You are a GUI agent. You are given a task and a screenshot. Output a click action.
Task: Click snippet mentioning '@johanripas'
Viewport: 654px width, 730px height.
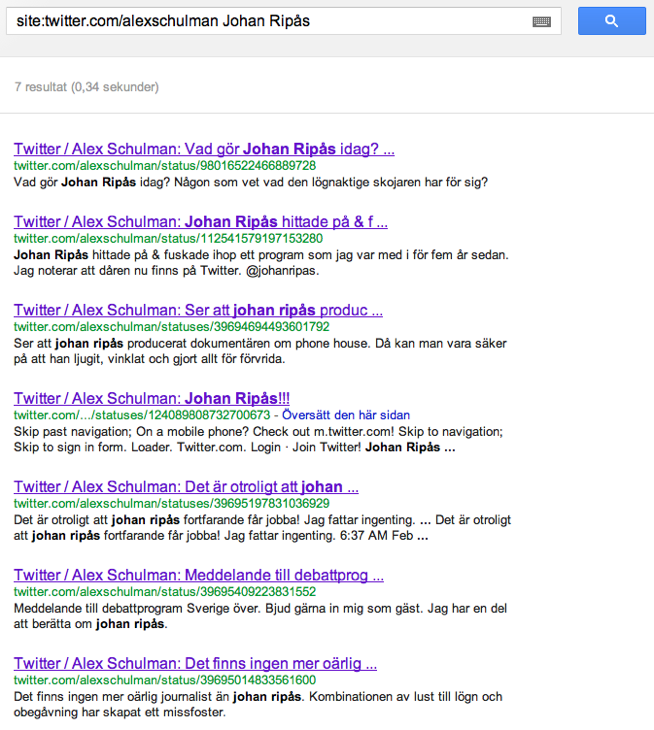[261, 263]
